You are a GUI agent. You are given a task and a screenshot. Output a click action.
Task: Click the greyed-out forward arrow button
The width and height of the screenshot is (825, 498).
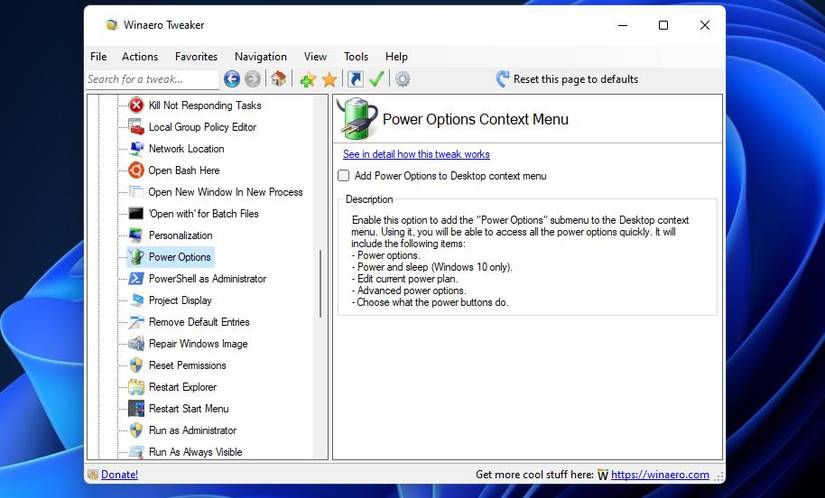253,79
